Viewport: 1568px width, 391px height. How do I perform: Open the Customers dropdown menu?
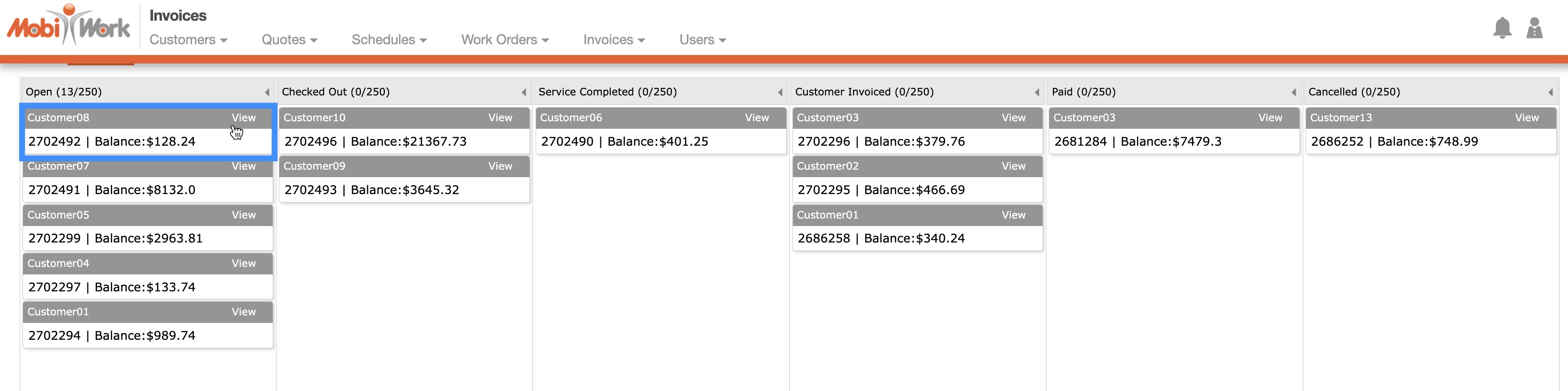(x=188, y=39)
